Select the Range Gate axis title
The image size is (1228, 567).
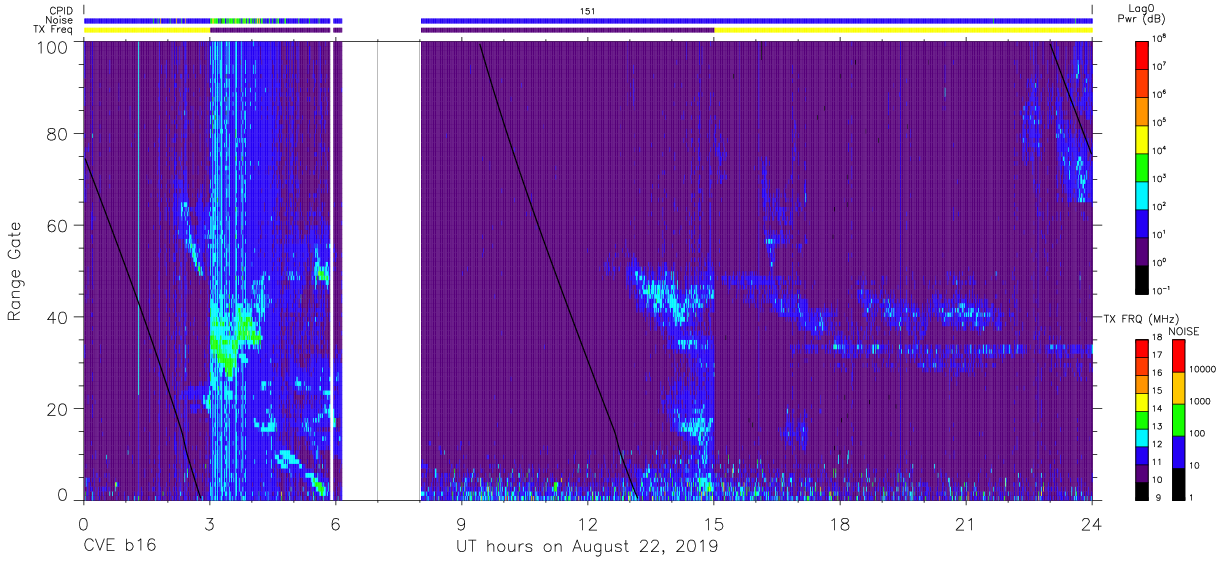tap(15, 271)
